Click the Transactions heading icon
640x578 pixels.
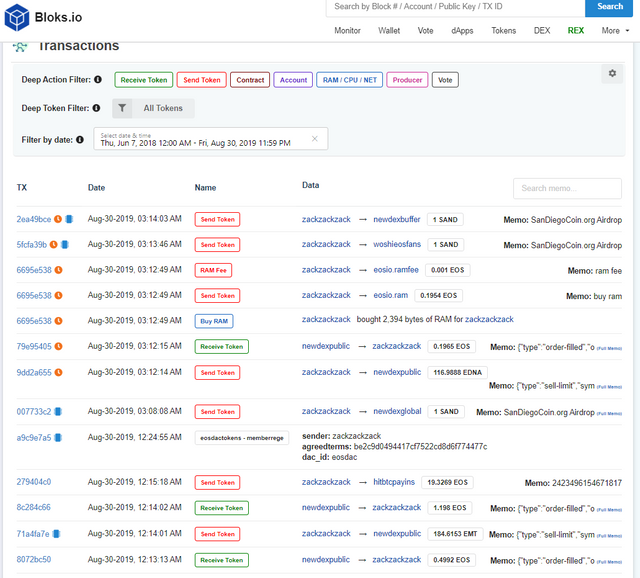pos(20,47)
